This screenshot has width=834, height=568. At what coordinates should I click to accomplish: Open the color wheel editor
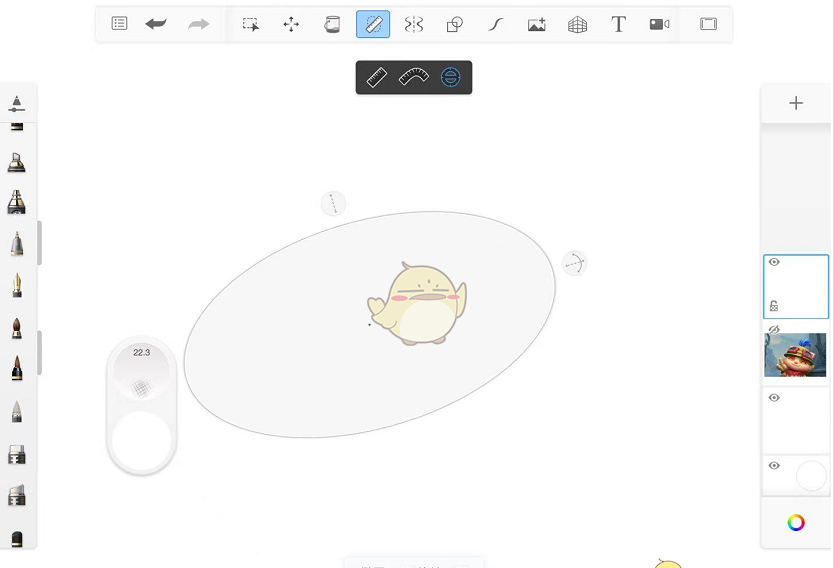point(796,523)
